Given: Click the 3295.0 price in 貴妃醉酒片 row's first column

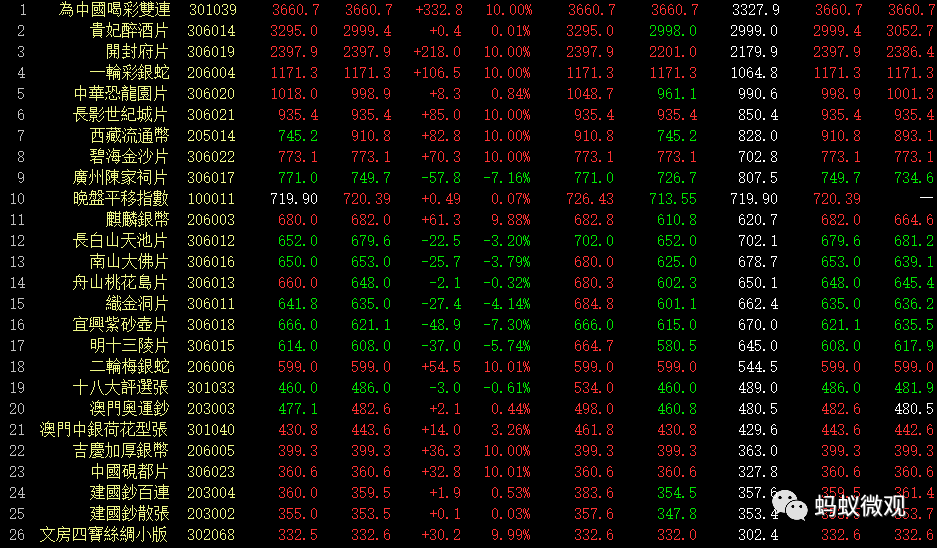Looking at the screenshot, I should (x=294, y=31).
